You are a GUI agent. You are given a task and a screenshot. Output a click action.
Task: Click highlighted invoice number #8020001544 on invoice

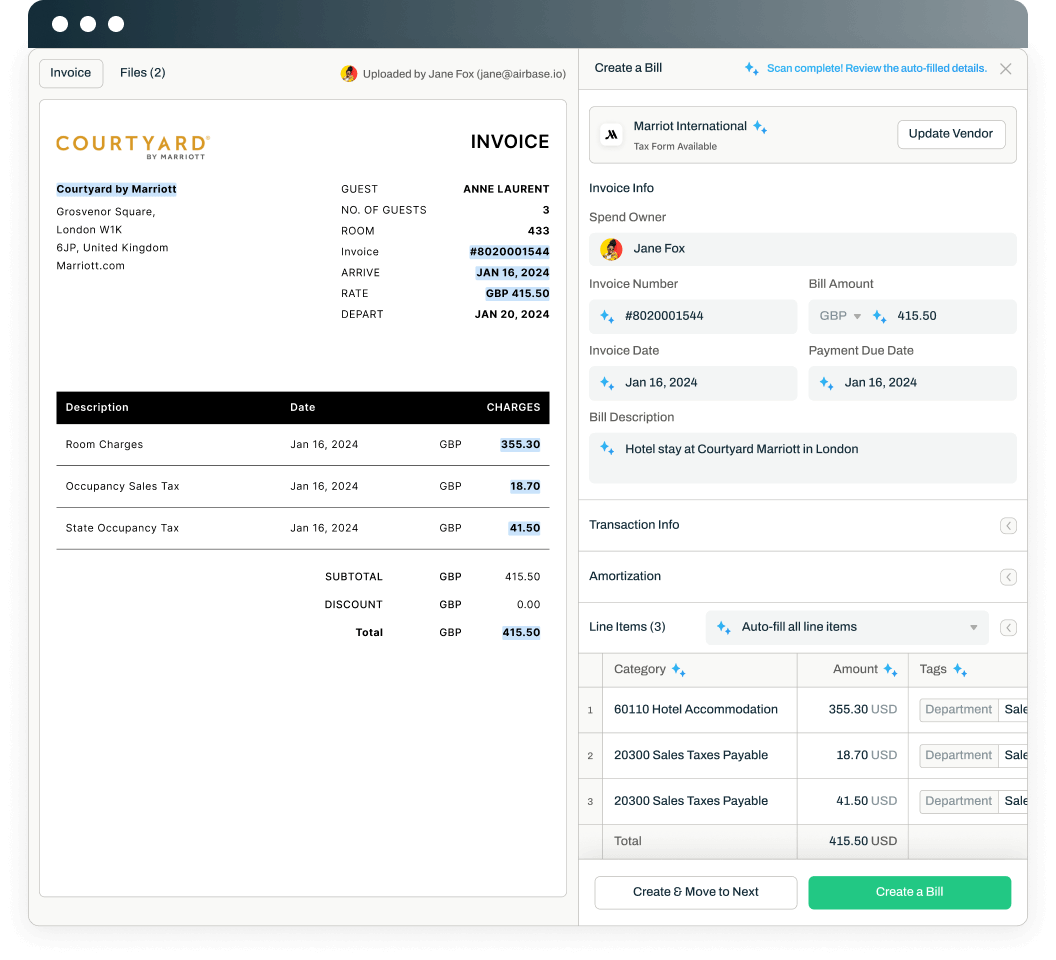click(509, 252)
